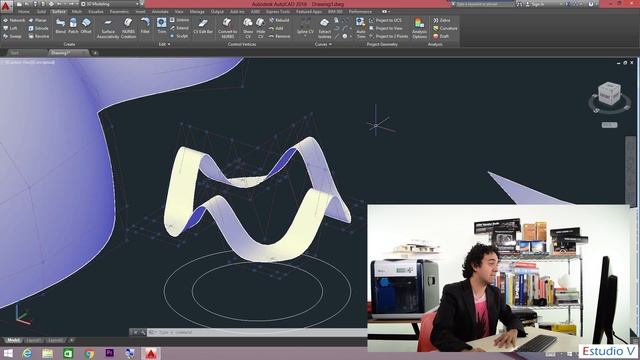Click Show CV
640x360 pixels.
248,28
